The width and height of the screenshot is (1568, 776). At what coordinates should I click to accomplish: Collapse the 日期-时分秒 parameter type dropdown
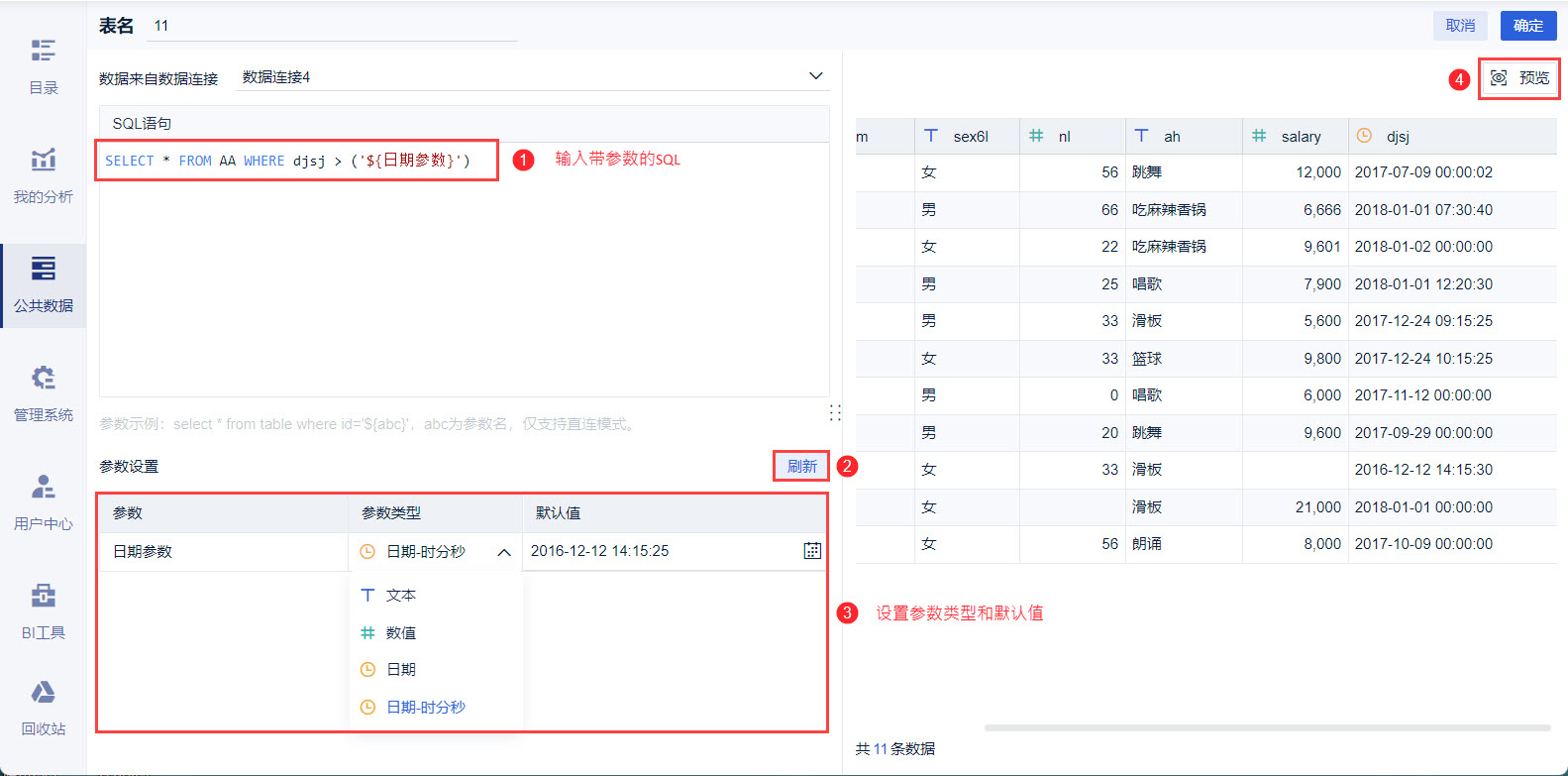point(504,552)
